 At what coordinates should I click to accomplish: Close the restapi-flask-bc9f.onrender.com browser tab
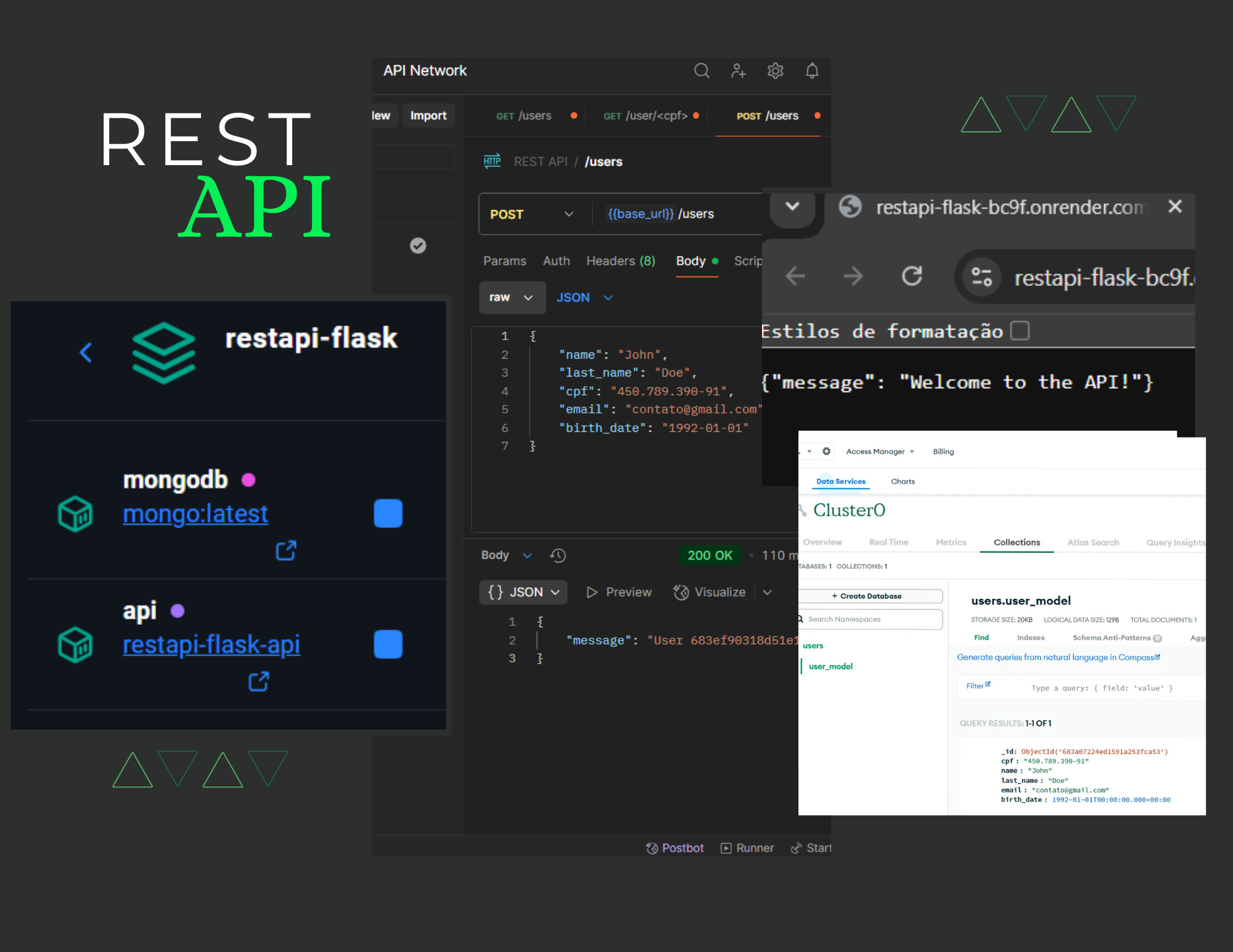pyautogui.click(x=1175, y=206)
